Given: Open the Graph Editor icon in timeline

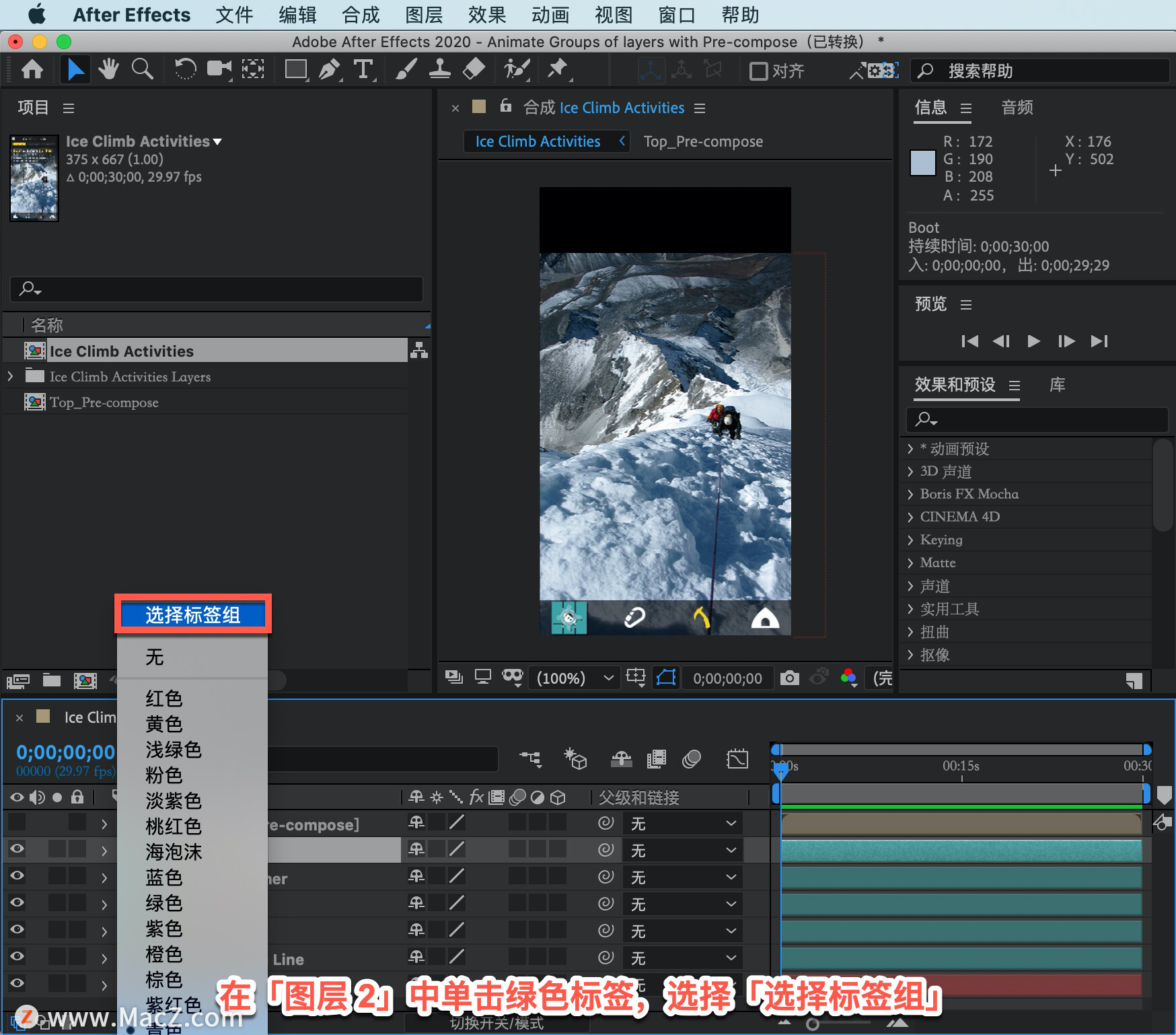Looking at the screenshot, I should [737, 760].
